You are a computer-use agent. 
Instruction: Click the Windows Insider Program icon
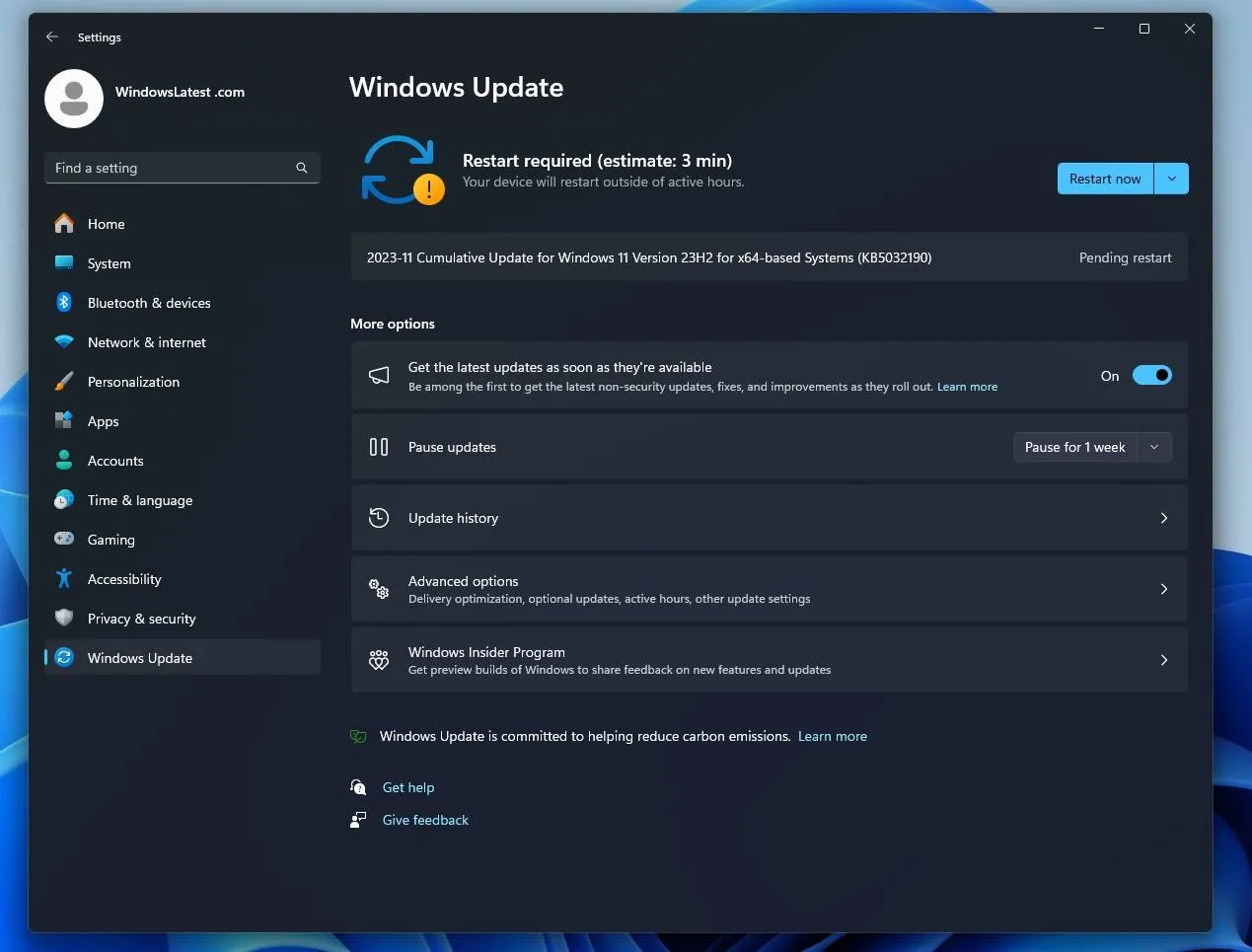pyautogui.click(x=379, y=660)
